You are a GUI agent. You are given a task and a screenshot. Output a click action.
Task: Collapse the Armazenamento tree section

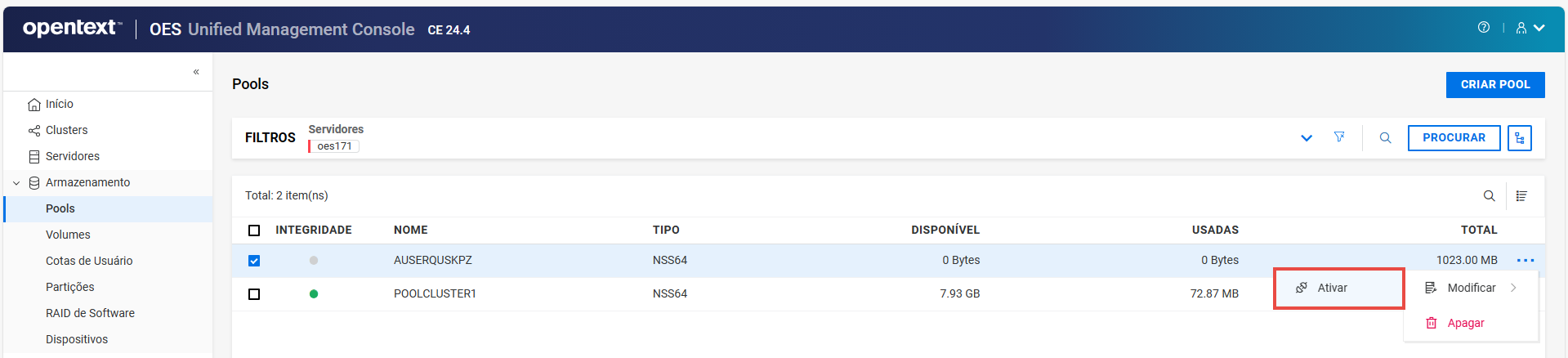click(x=16, y=183)
